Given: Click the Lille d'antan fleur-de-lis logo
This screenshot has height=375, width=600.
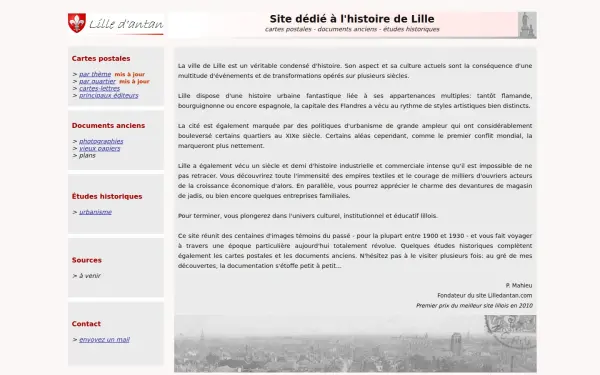Looking at the screenshot, I should [77, 23].
